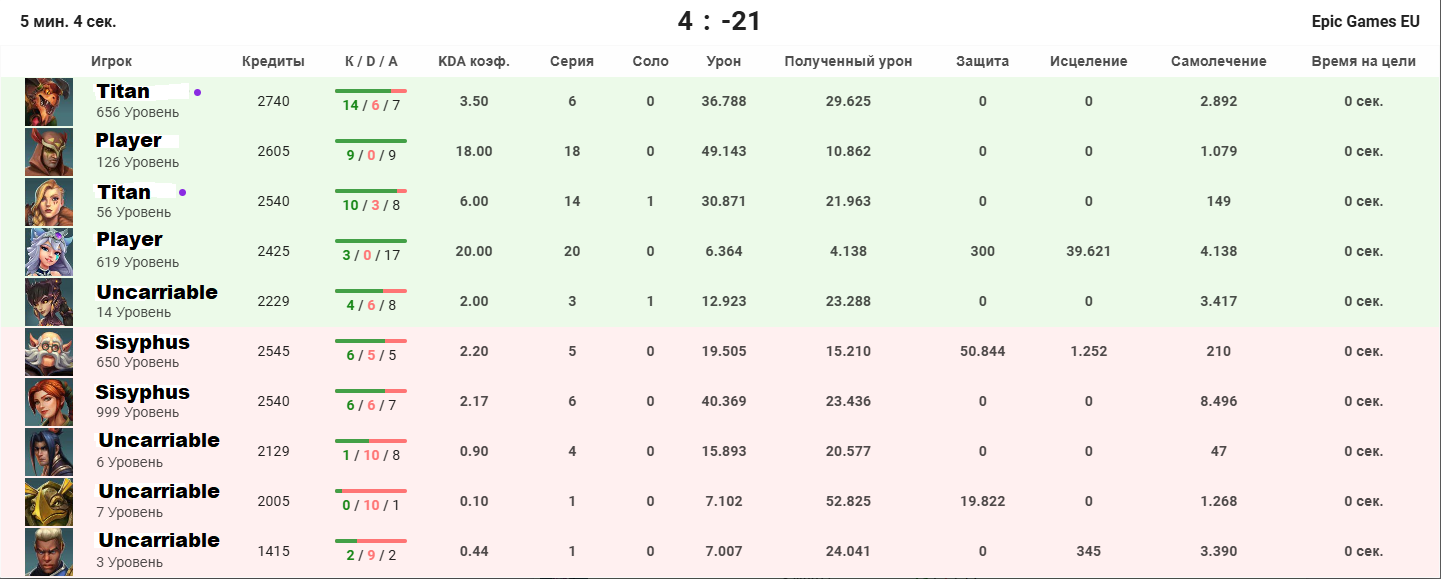1441x579 pixels.
Task: Click the avatar of the level 656 Titan player
Action: tap(49, 102)
